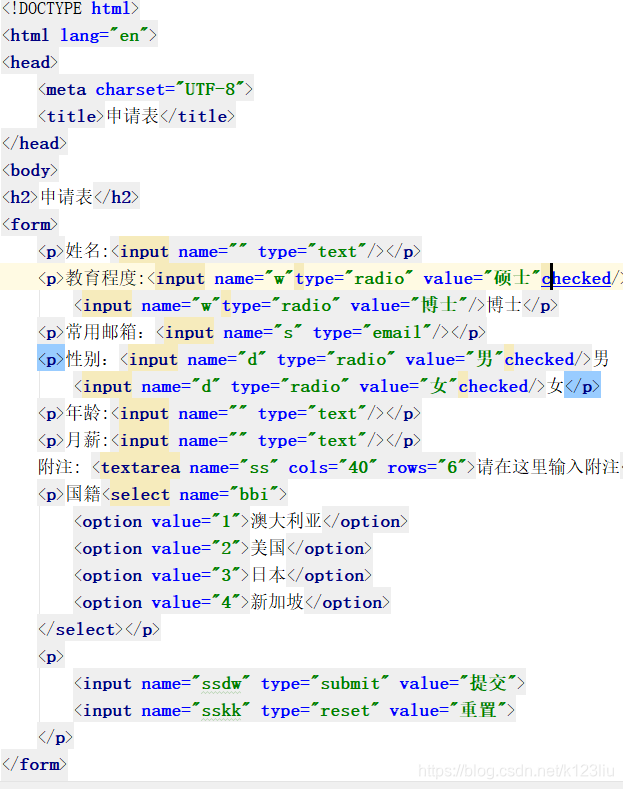Image resolution: width=623 pixels, height=789 pixels.
Task: Click the value="女" attribute
Action: 409,386
